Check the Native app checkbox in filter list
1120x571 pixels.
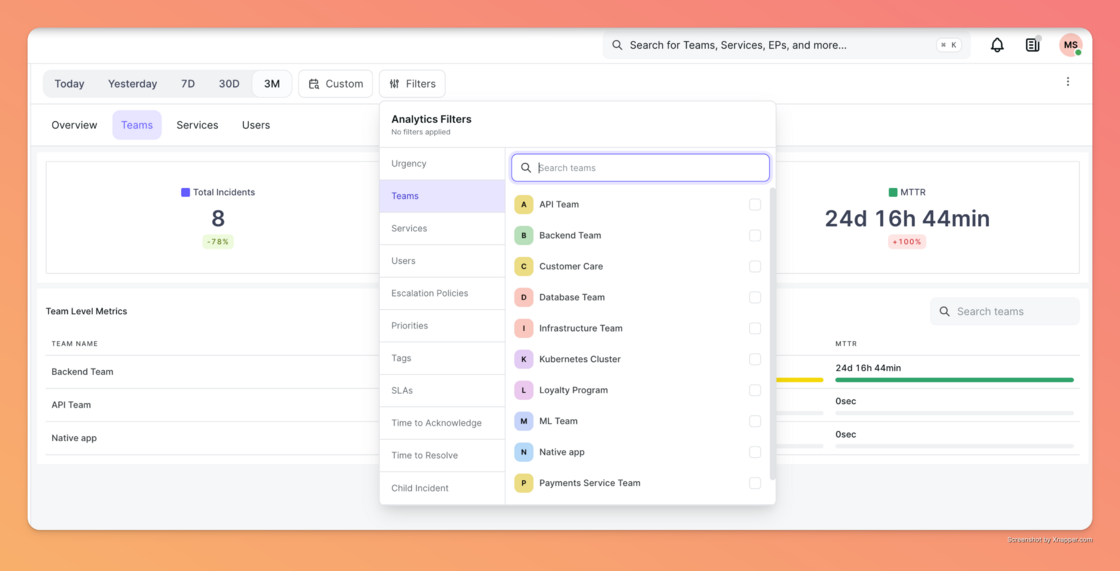[755, 452]
